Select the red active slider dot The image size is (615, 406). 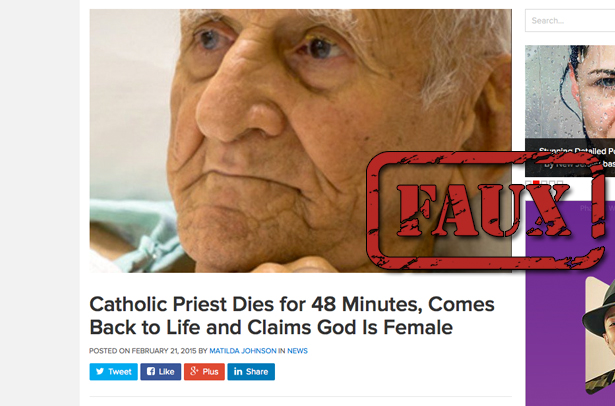[x=536, y=183]
